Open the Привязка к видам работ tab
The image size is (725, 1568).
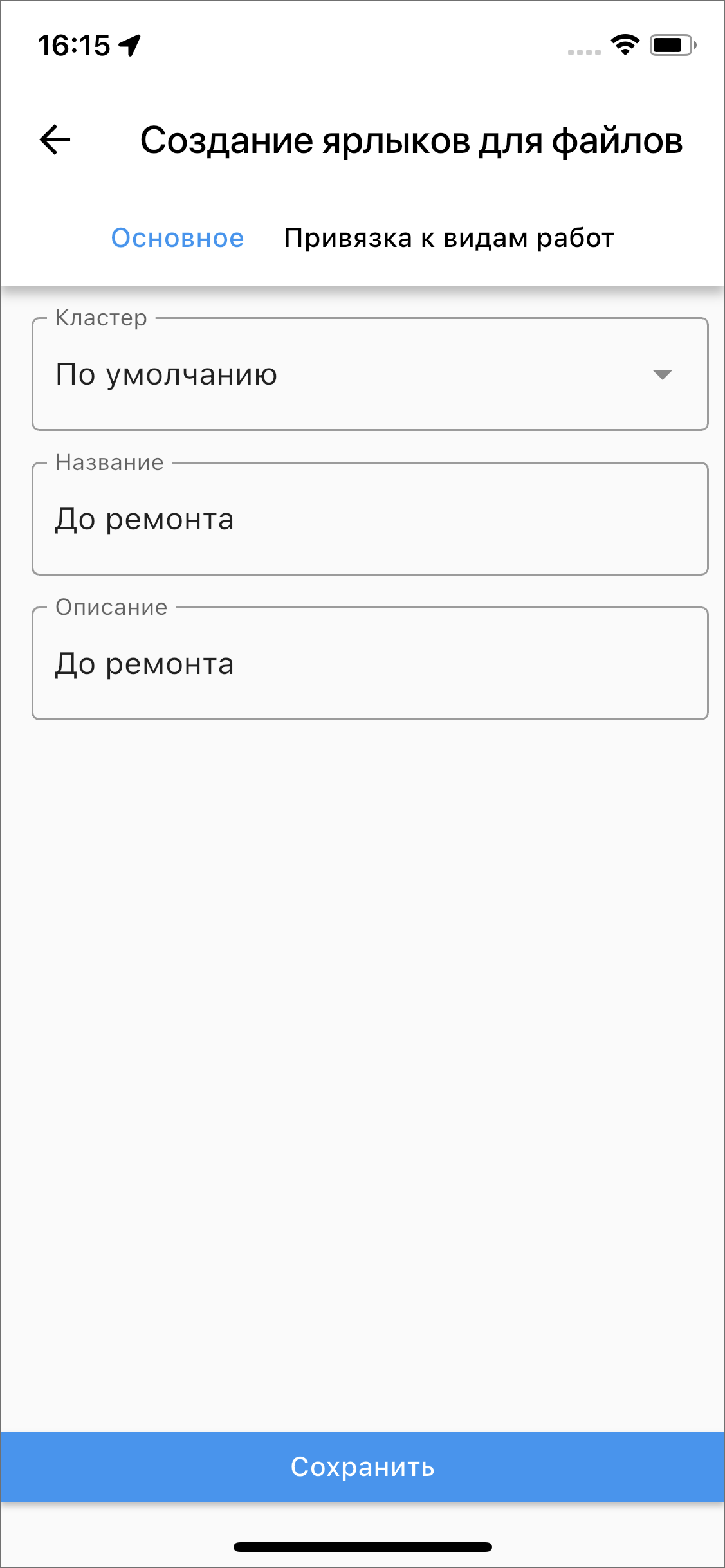click(449, 238)
